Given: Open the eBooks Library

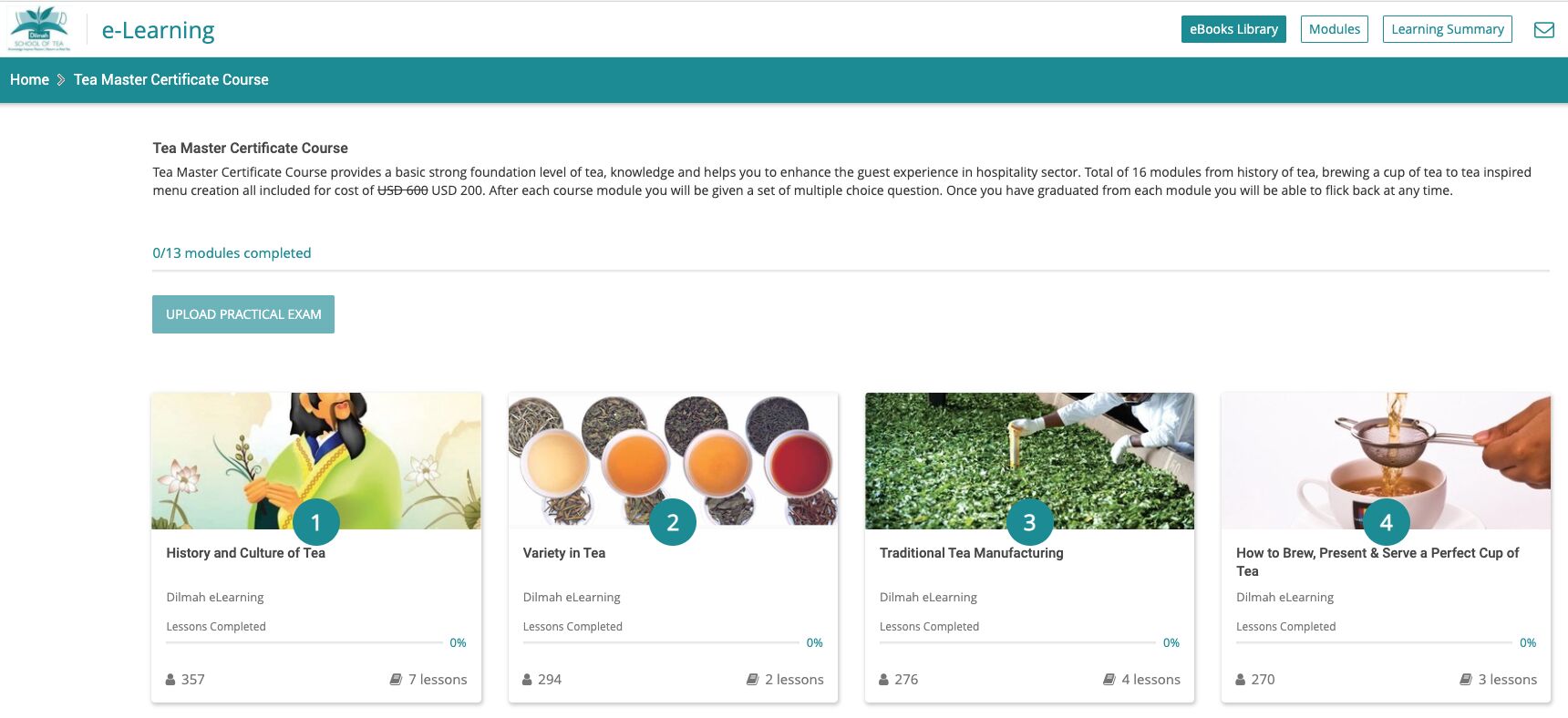Looking at the screenshot, I should click(1233, 29).
